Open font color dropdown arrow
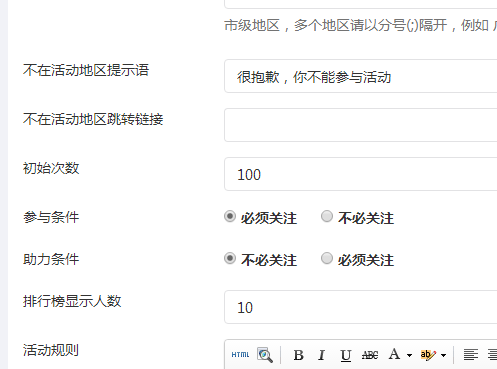Image resolution: width=497 pixels, height=369 pixels. click(x=409, y=355)
